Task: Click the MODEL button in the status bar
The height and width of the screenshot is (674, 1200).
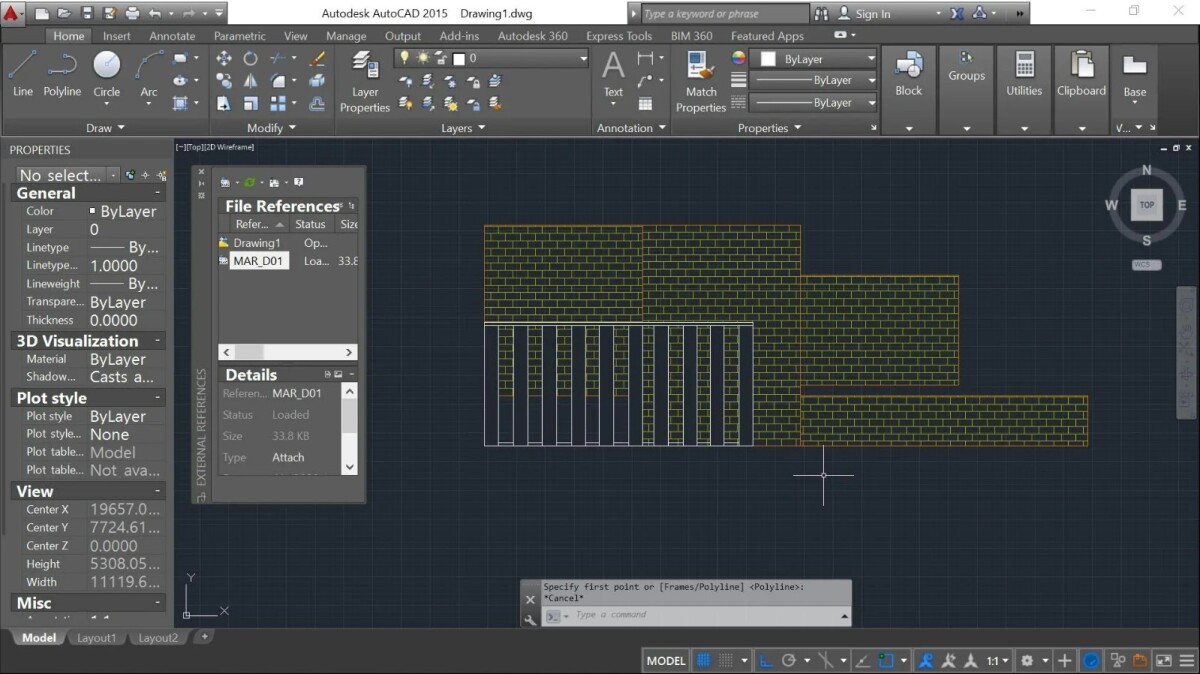Action: click(664, 660)
